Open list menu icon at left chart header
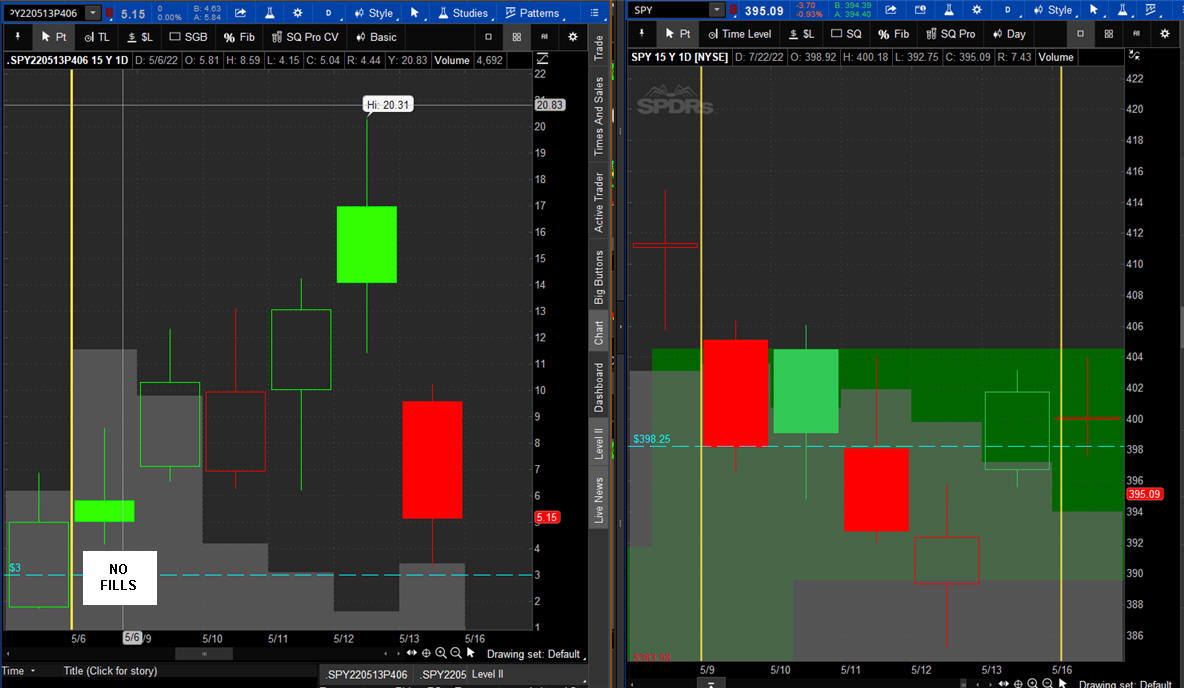1184x688 pixels. click(x=594, y=13)
